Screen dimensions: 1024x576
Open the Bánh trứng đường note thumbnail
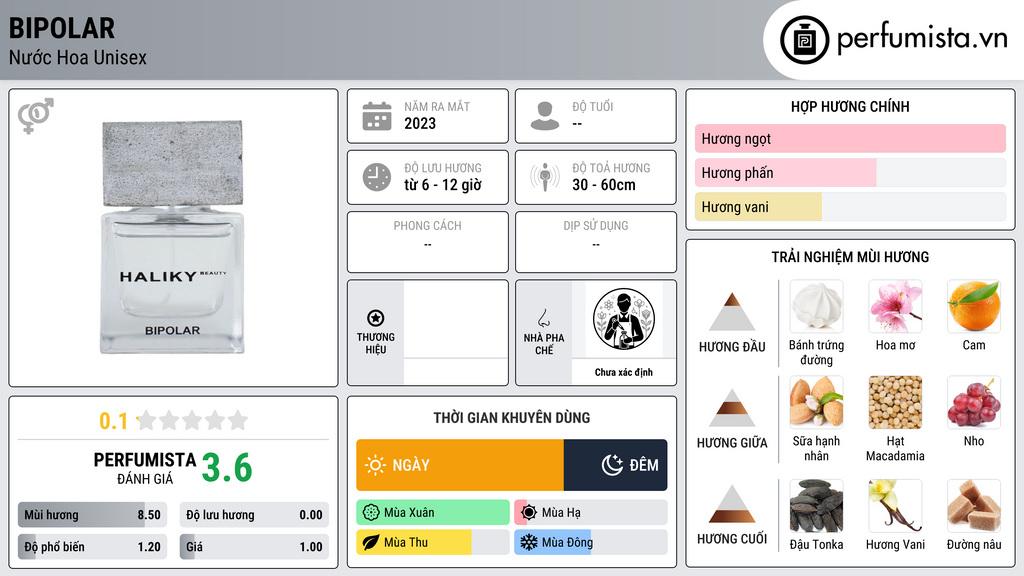coord(816,306)
